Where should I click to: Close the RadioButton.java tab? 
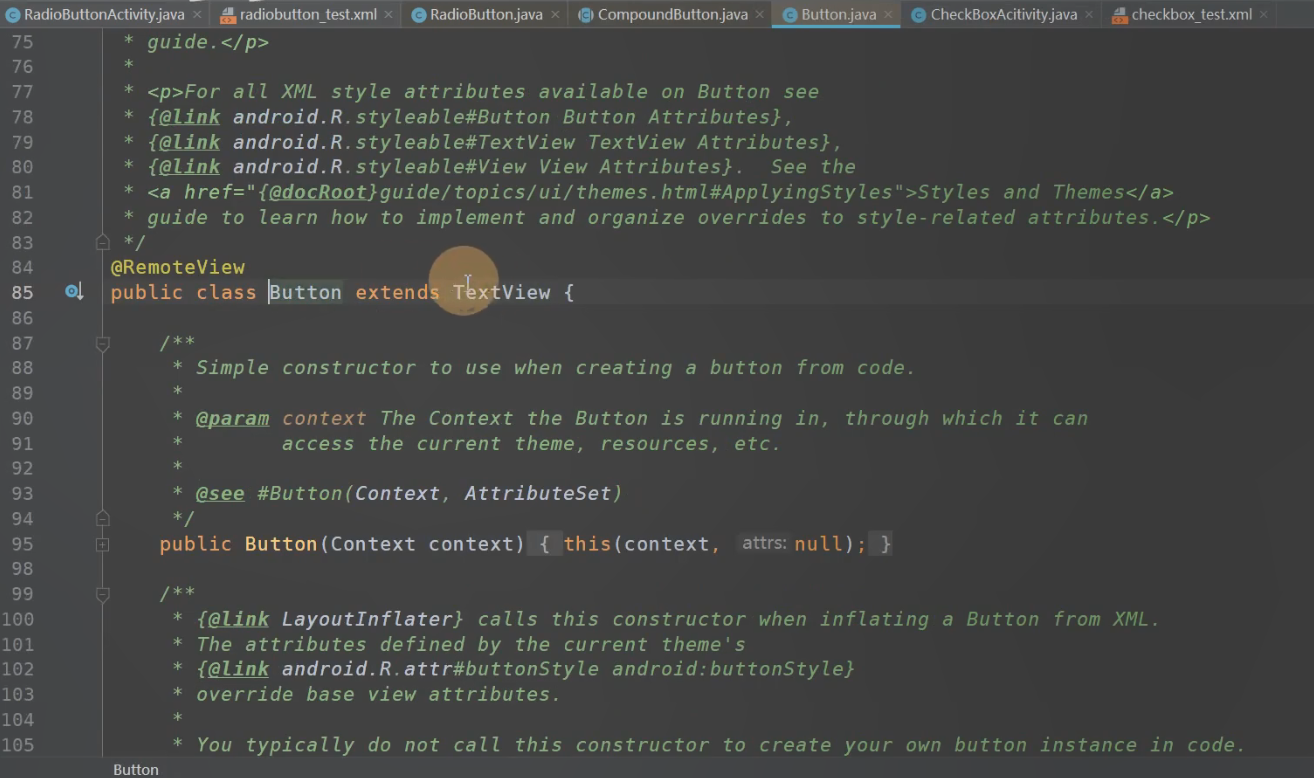pos(555,15)
